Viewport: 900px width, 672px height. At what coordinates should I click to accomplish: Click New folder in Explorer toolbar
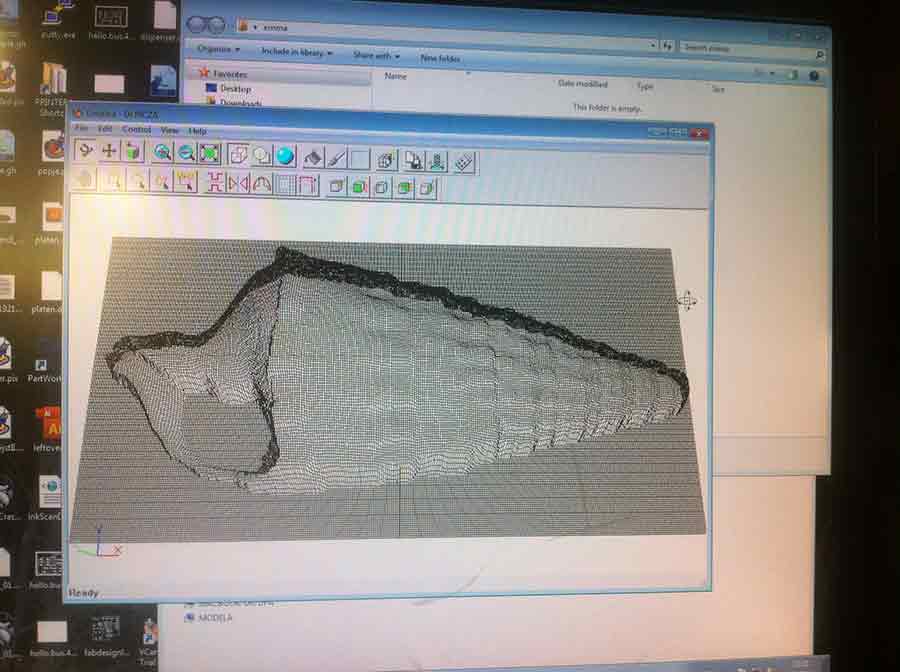440,58
